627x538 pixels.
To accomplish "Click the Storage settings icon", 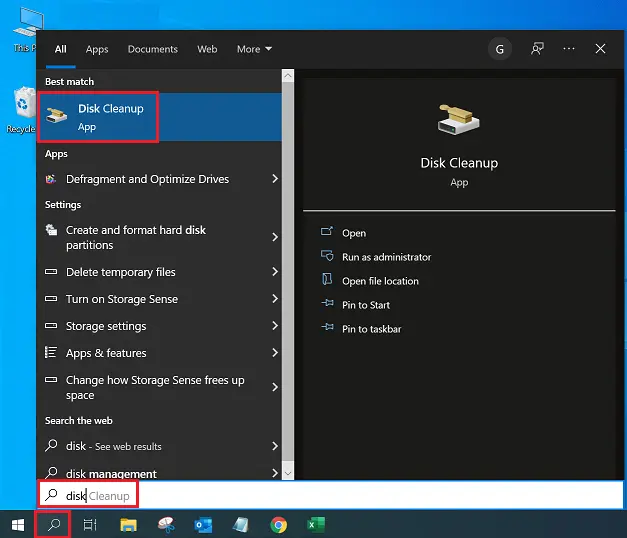I will (51, 326).
